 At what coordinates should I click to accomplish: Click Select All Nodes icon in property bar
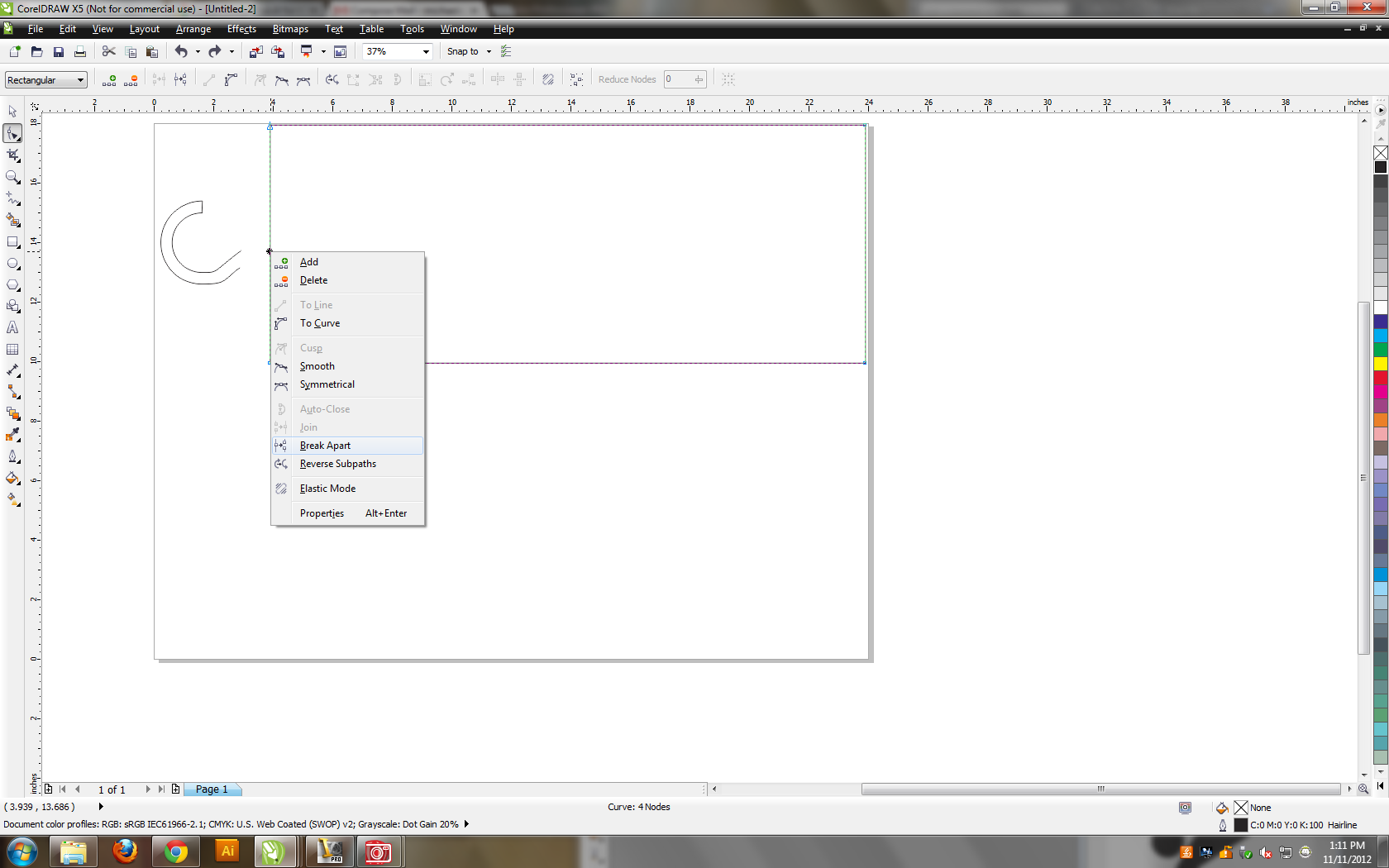coord(576,79)
